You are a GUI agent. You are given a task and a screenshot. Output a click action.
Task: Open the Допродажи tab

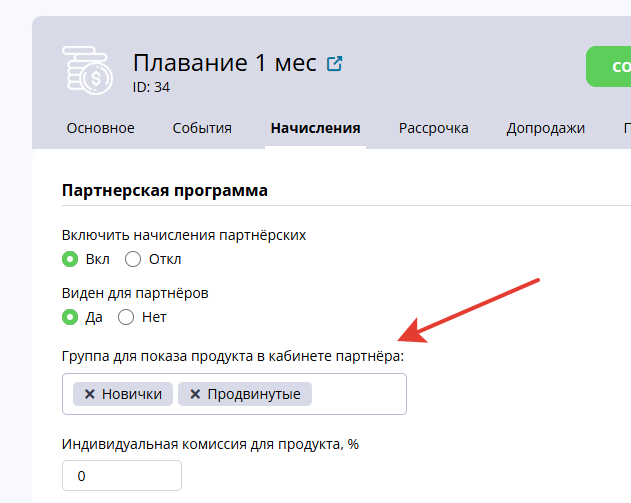click(x=546, y=128)
